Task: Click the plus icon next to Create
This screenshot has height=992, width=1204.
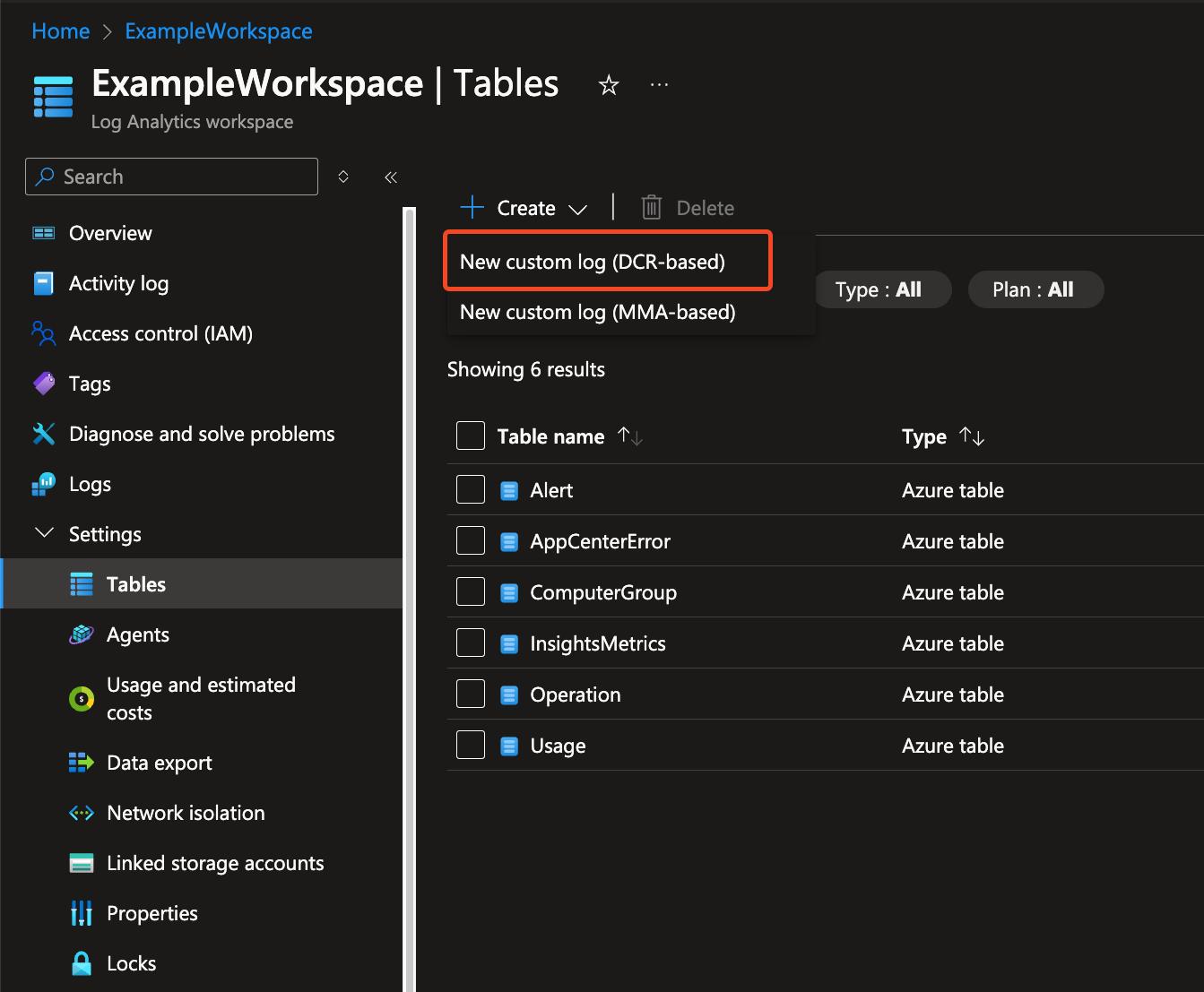Action: point(472,208)
